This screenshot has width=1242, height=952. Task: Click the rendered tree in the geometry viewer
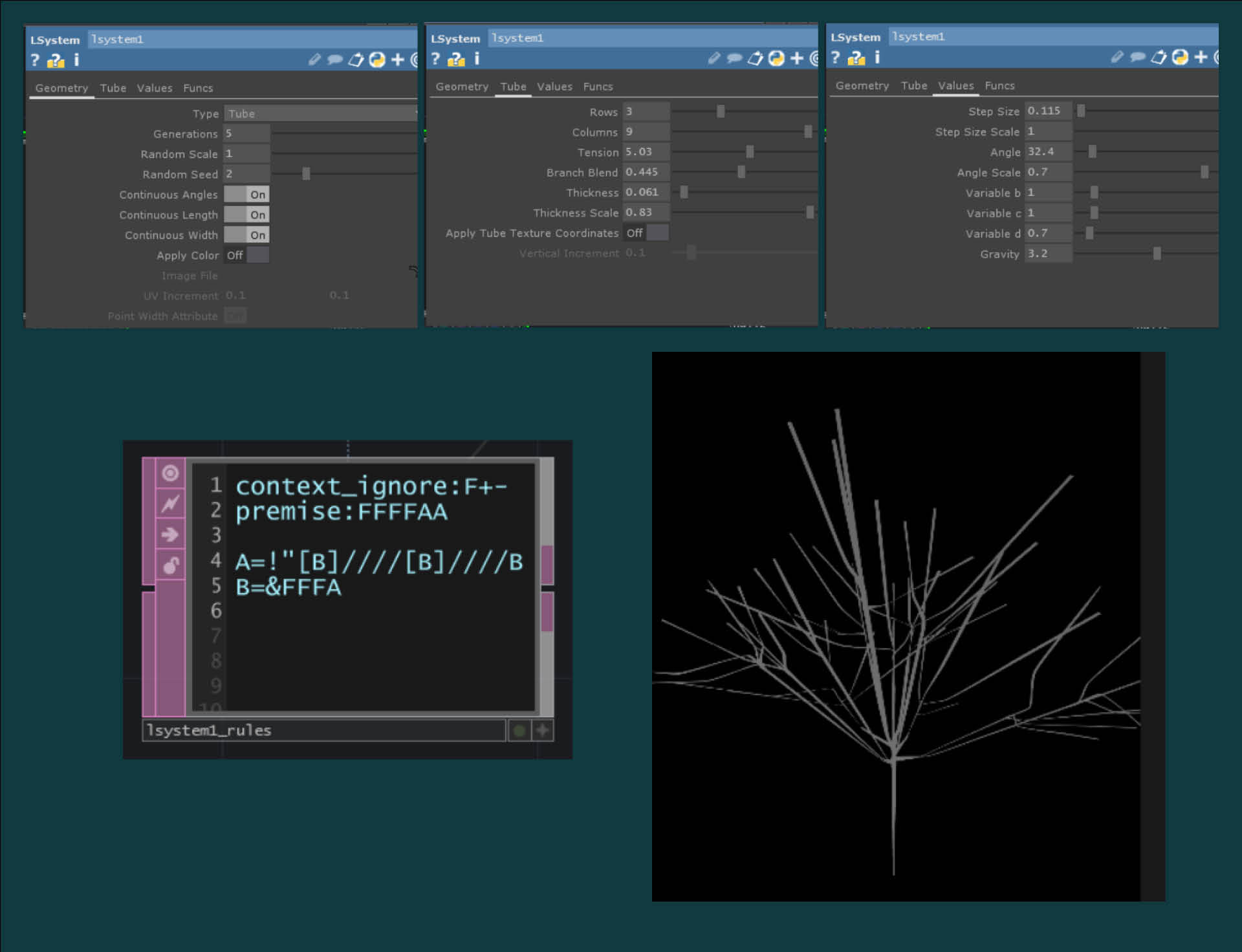[895, 640]
